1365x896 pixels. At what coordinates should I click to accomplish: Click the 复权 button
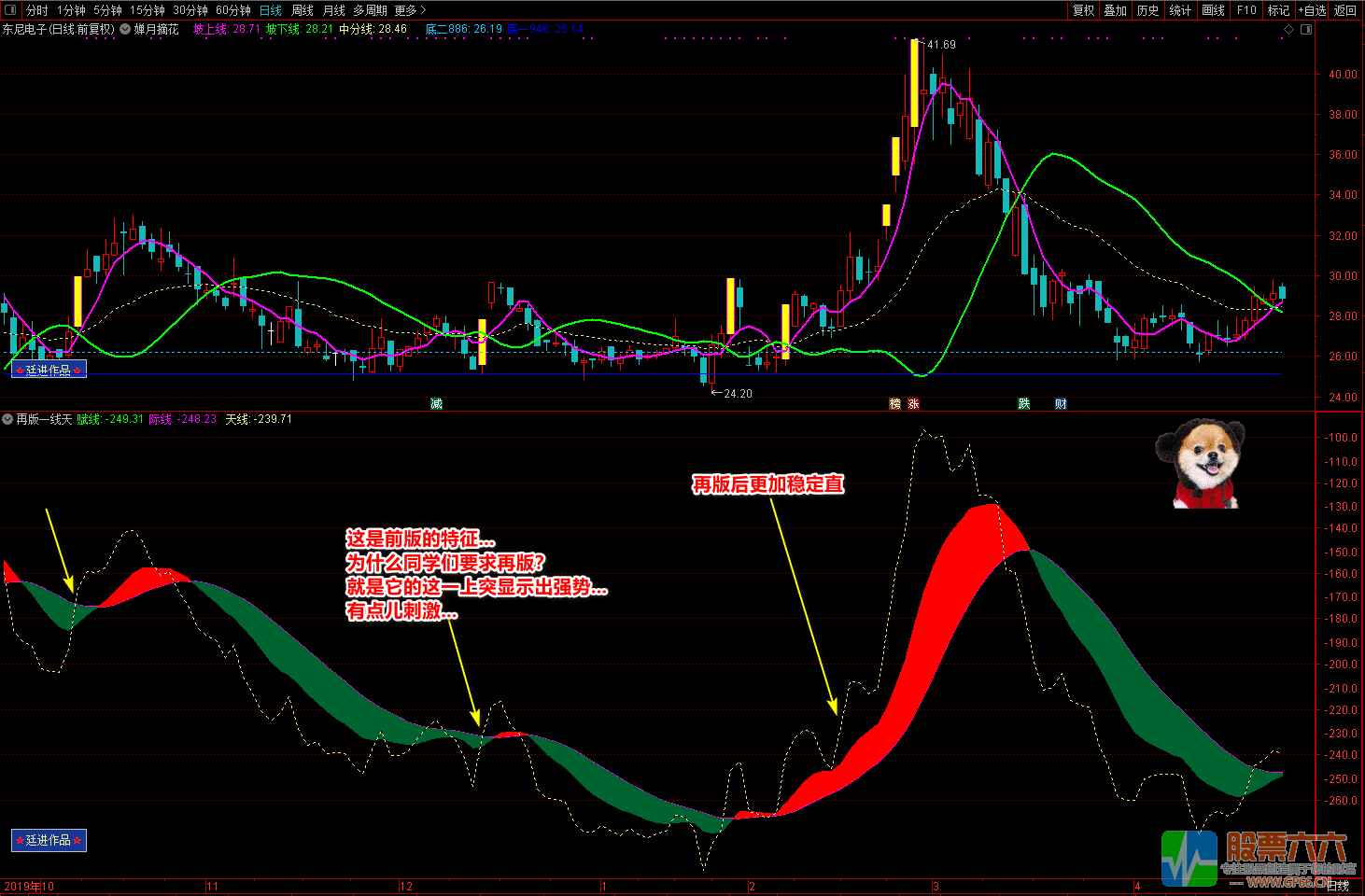[1083, 10]
